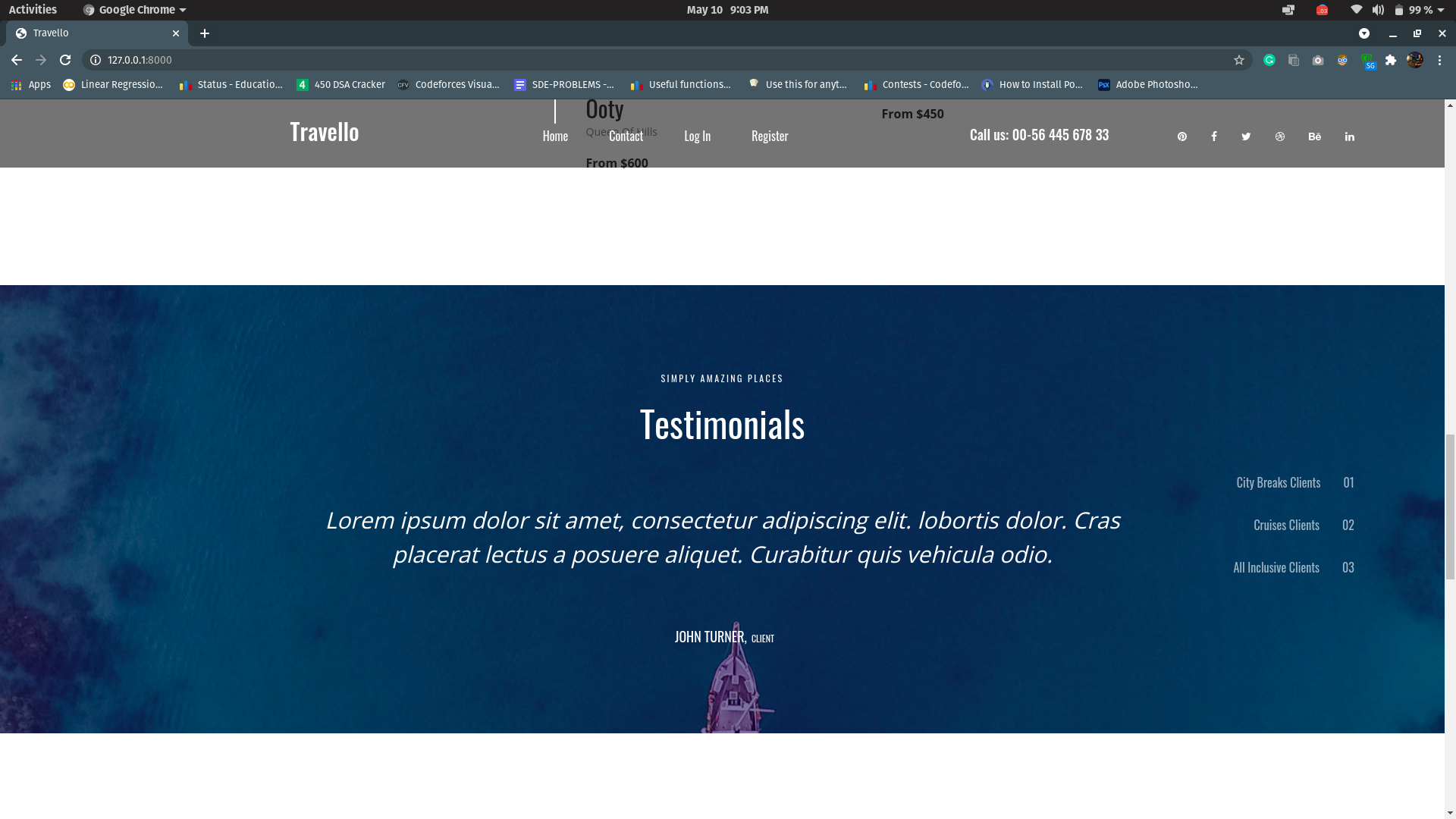Open the Twitter social link

tap(1246, 136)
